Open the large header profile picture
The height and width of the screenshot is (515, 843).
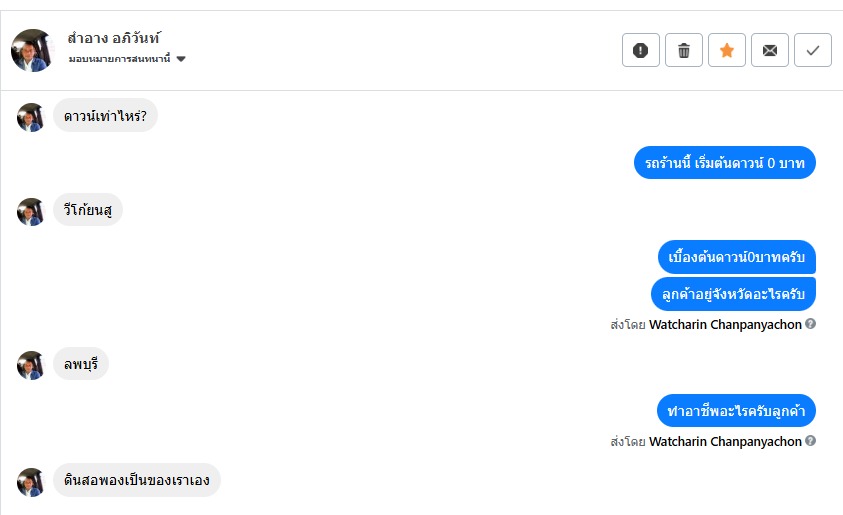pos(31,50)
